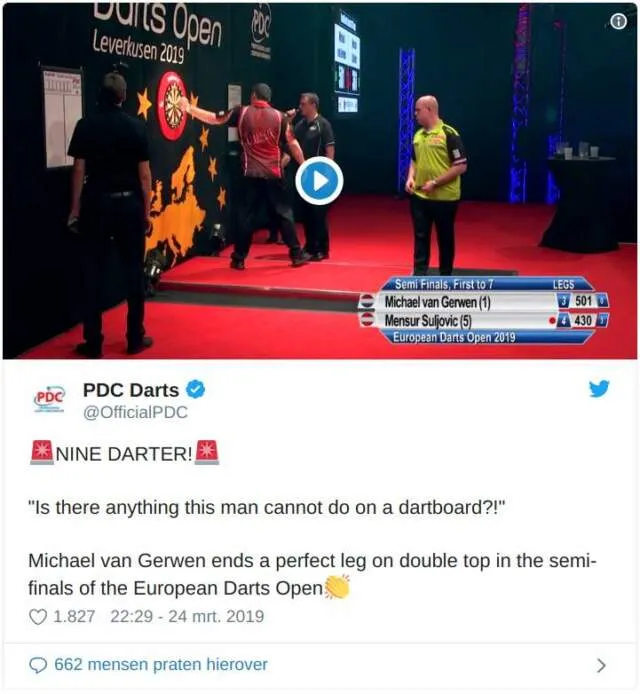Click the clapping hands emoji

(x=337, y=587)
